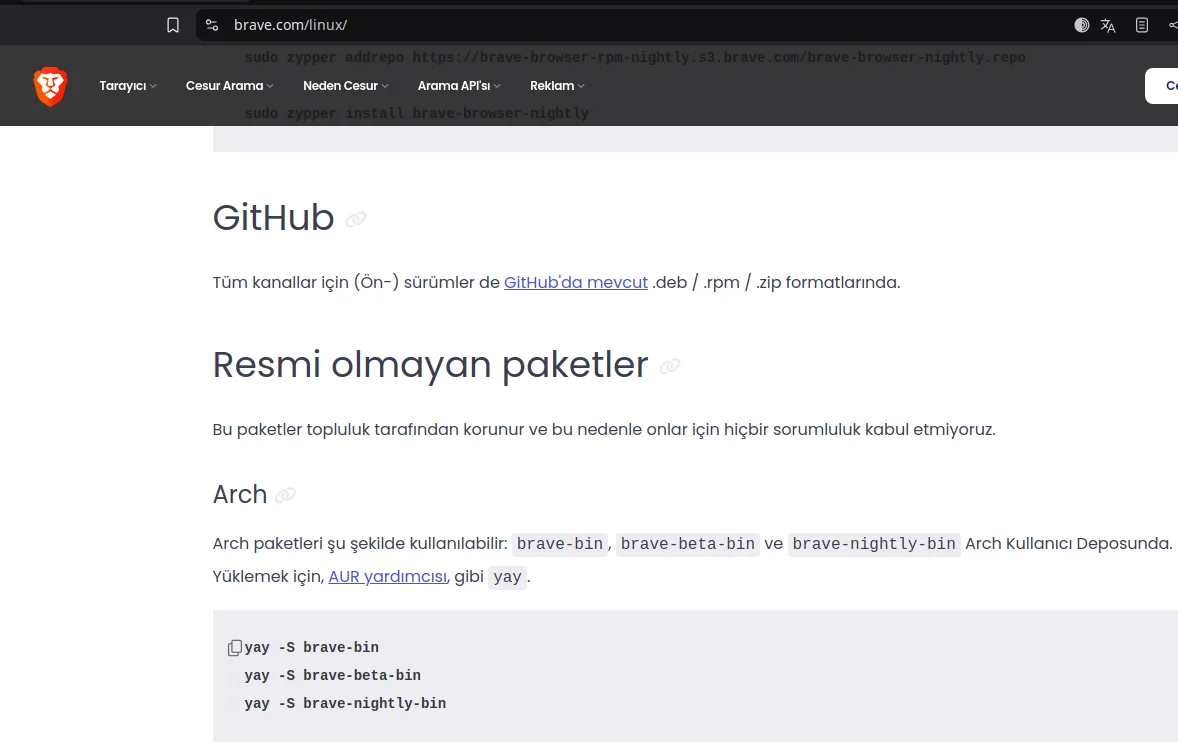This screenshot has height=755, width=1178.
Task: Open the GitHub'da mevcut link
Action: pyautogui.click(x=575, y=282)
